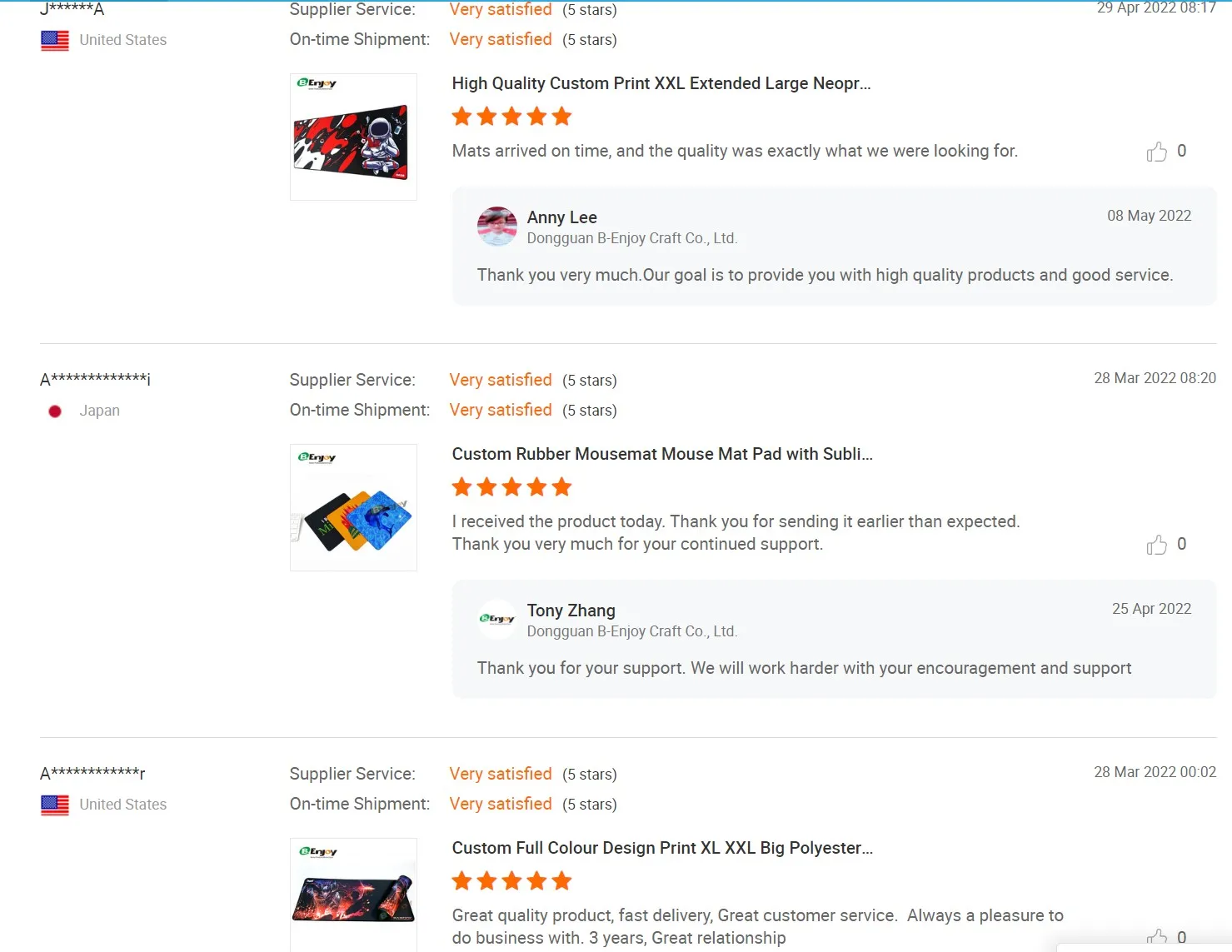This screenshot has width=1232, height=952.
Task: Click Anny Lee's profile avatar
Action: click(497, 227)
